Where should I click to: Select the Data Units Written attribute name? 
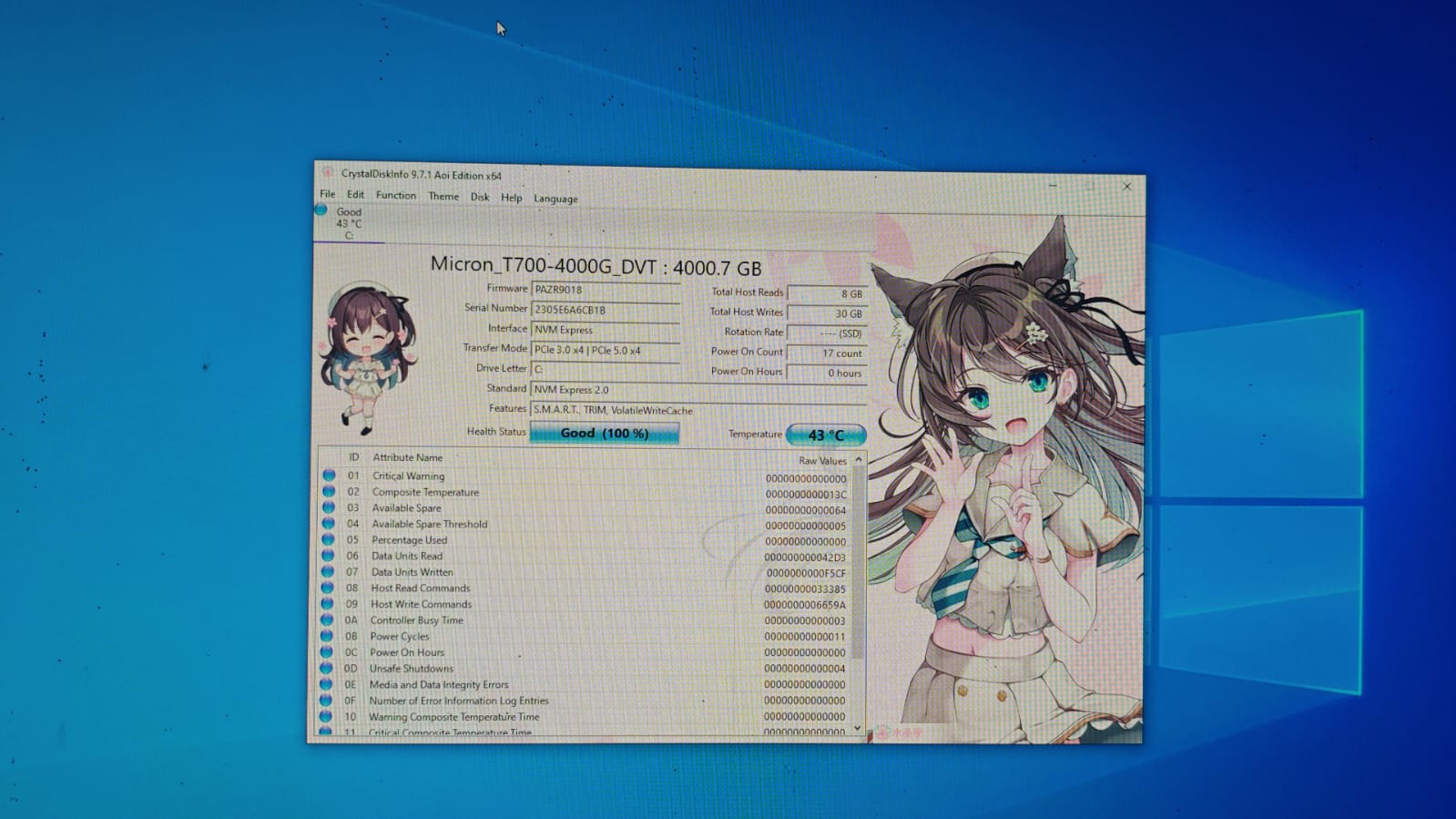(412, 572)
